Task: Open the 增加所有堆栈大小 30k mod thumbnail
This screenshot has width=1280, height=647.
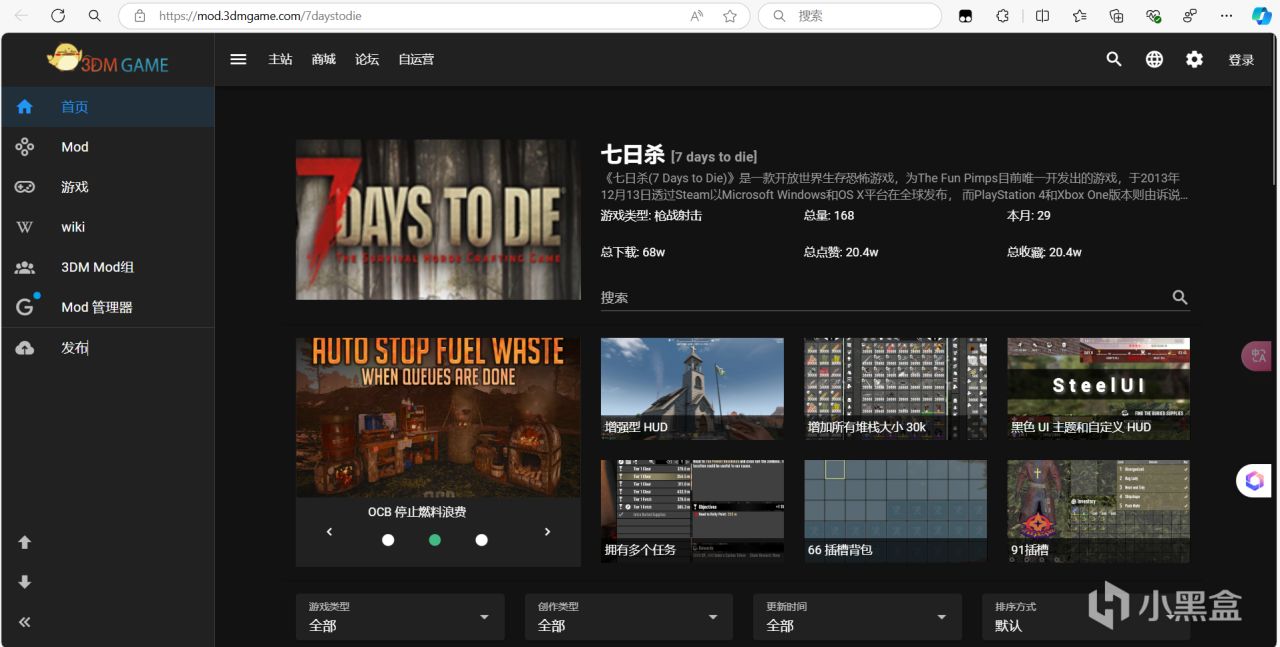Action: click(896, 389)
